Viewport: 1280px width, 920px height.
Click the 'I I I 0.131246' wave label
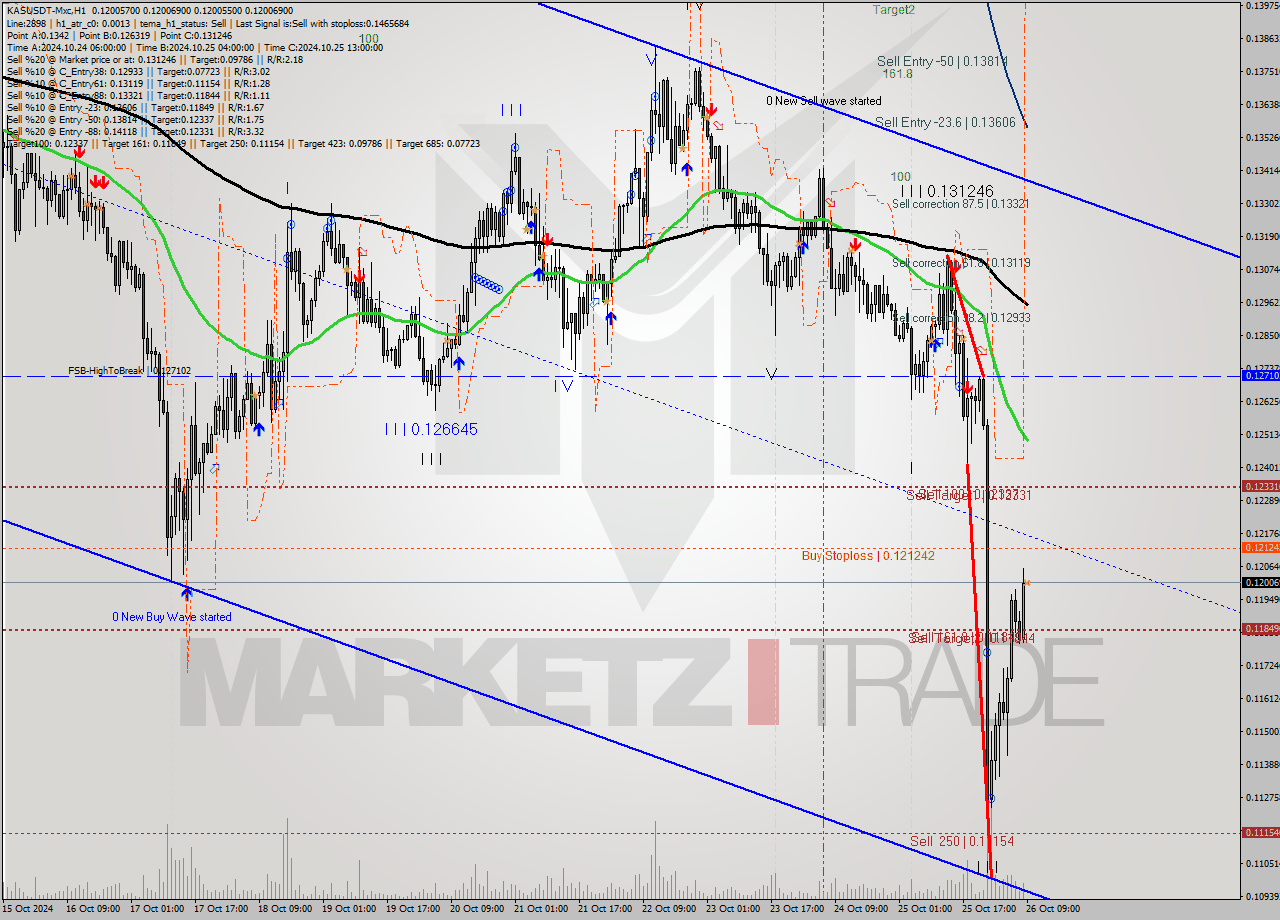coord(946,190)
